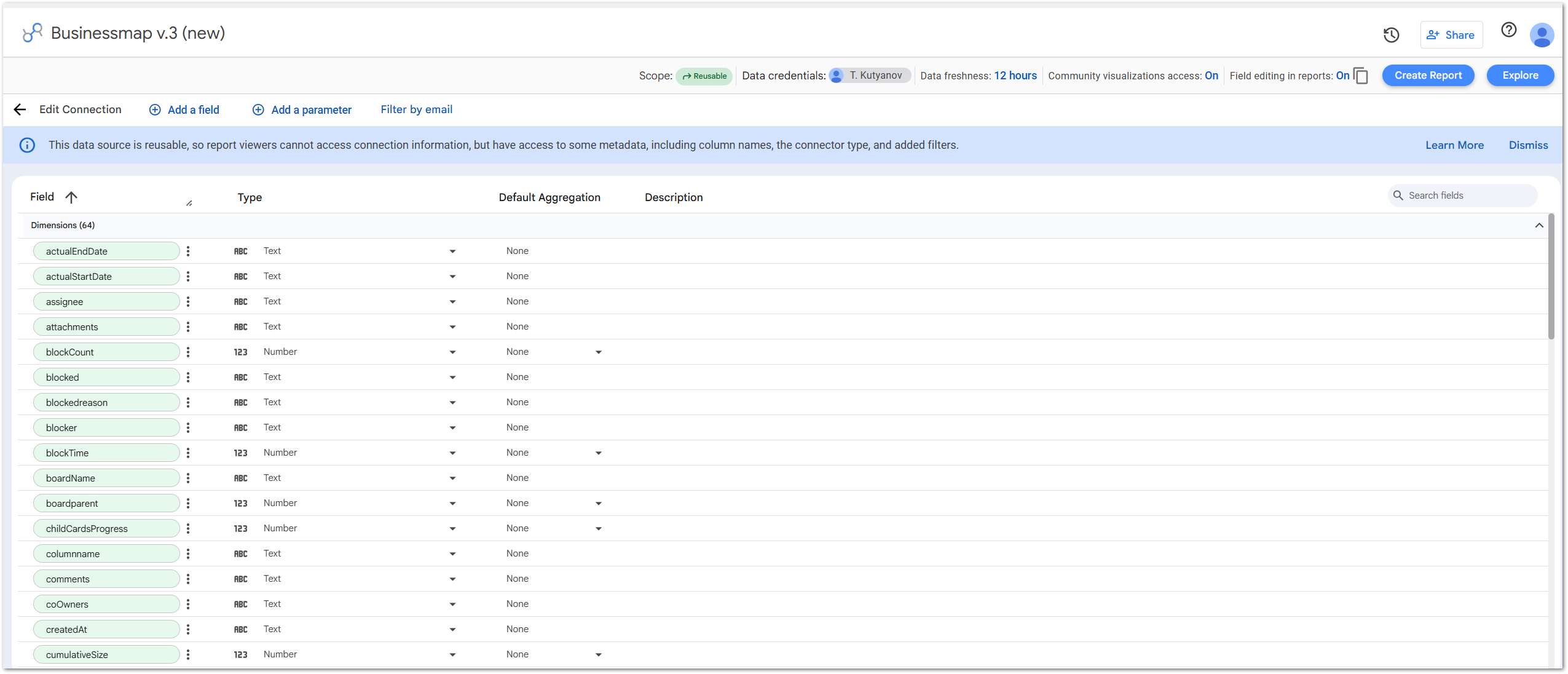Screen dimensions: 1568x674
Task: Open Type dropdown for actualEndDate field
Action: pos(452,251)
